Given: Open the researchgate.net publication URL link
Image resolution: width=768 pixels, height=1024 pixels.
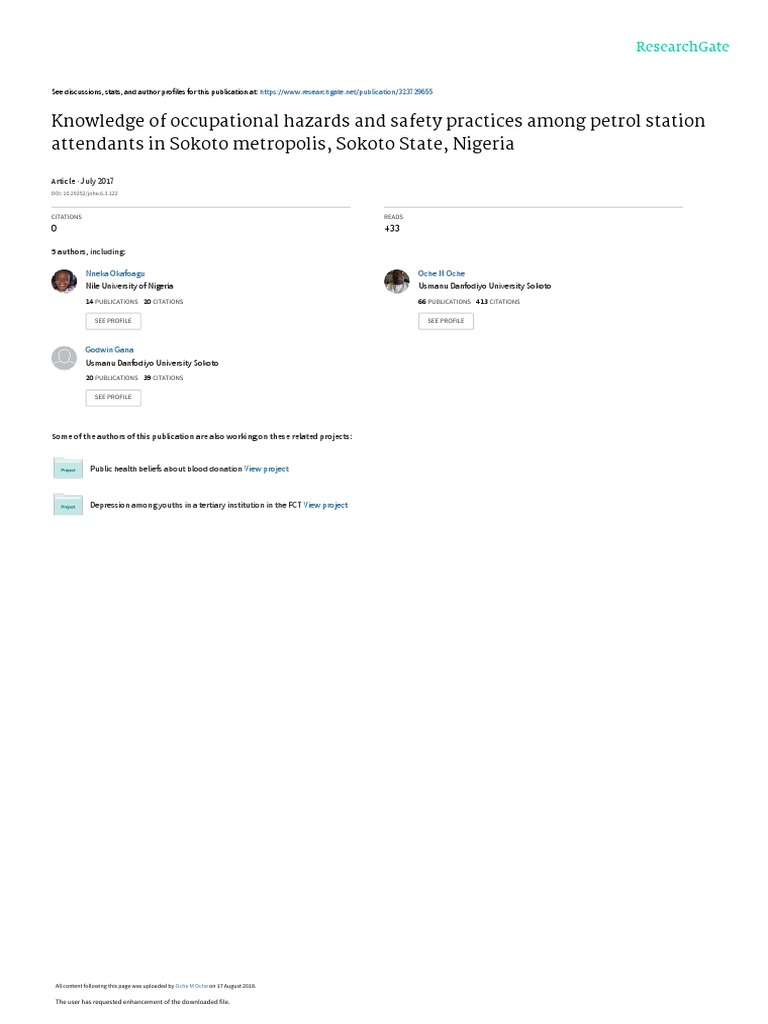Looking at the screenshot, I should (x=346, y=92).
